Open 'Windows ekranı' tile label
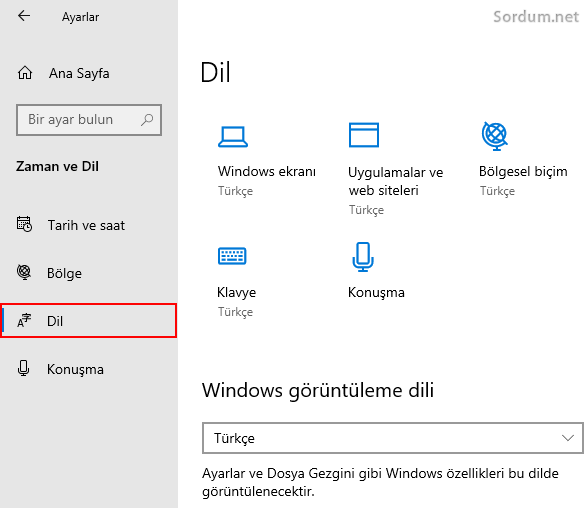 267,171
